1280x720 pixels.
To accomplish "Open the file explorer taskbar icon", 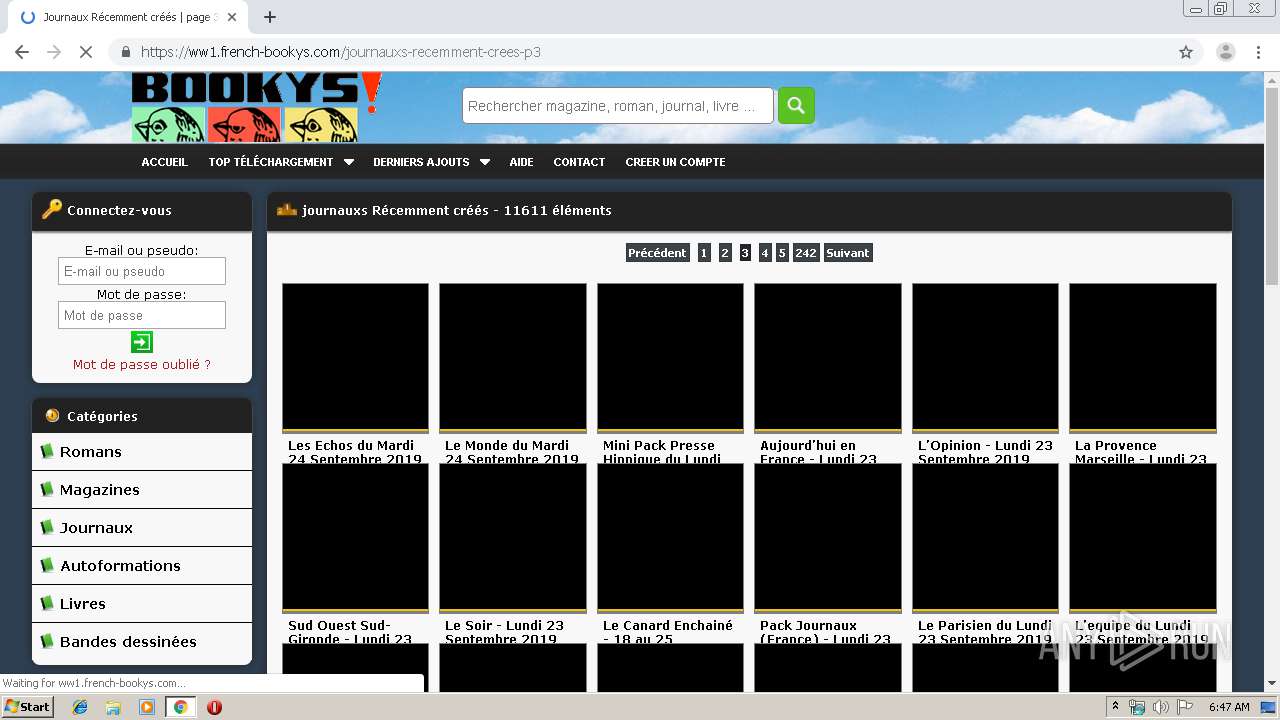I will (x=113, y=707).
